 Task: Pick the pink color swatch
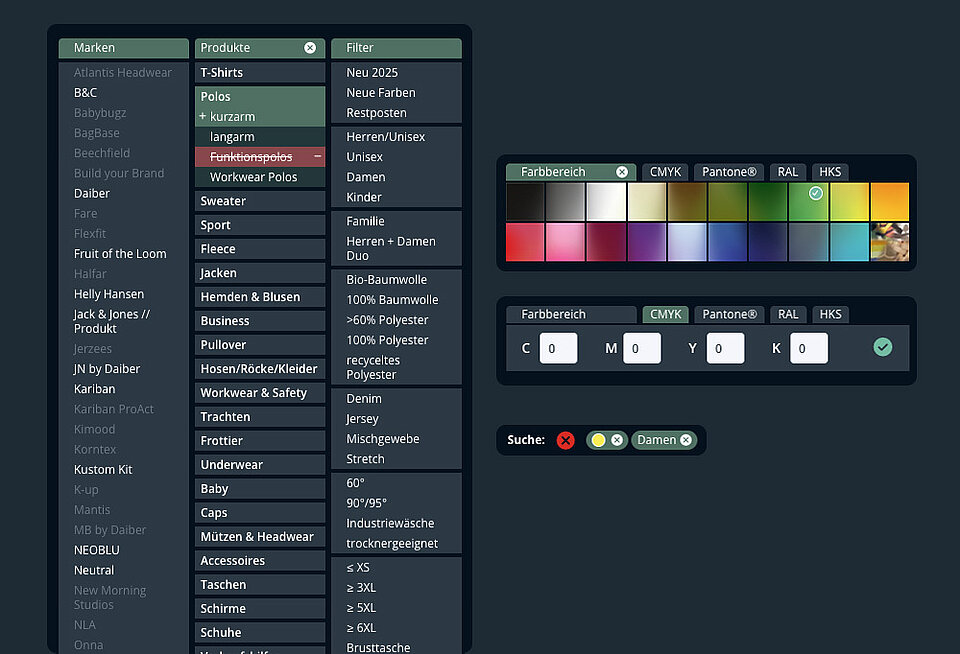point(566,242)
